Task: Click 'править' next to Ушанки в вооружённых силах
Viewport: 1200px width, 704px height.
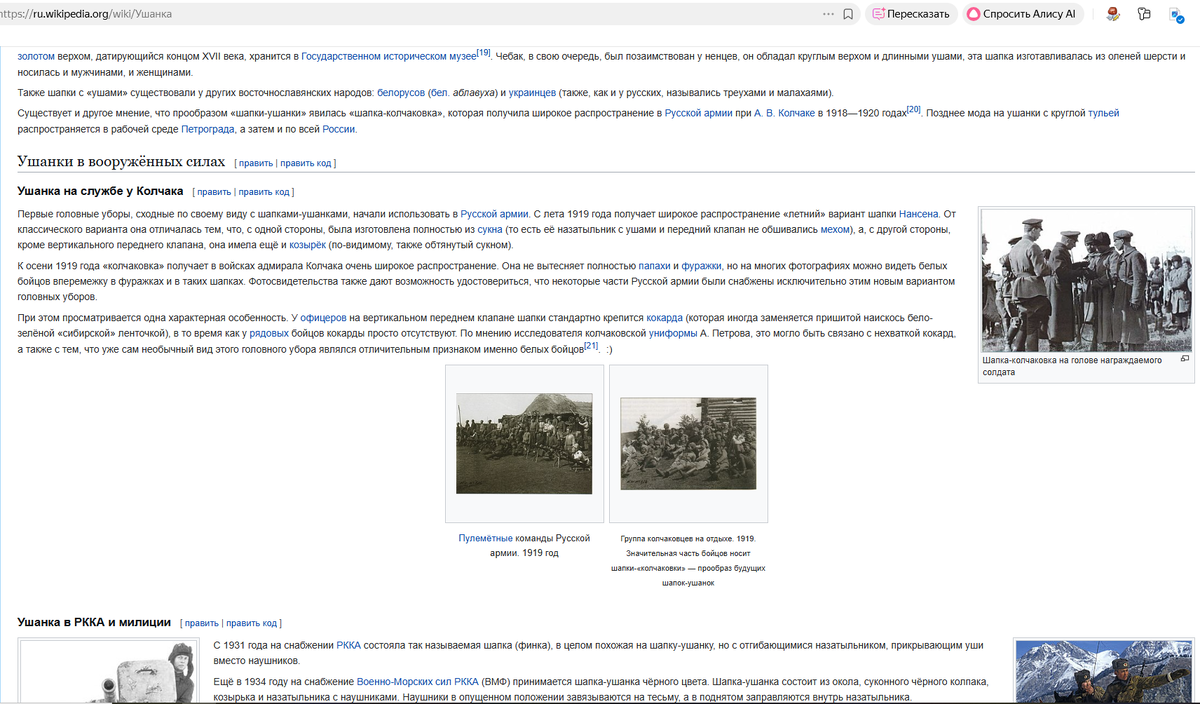Action: click(x=255, y=162)
